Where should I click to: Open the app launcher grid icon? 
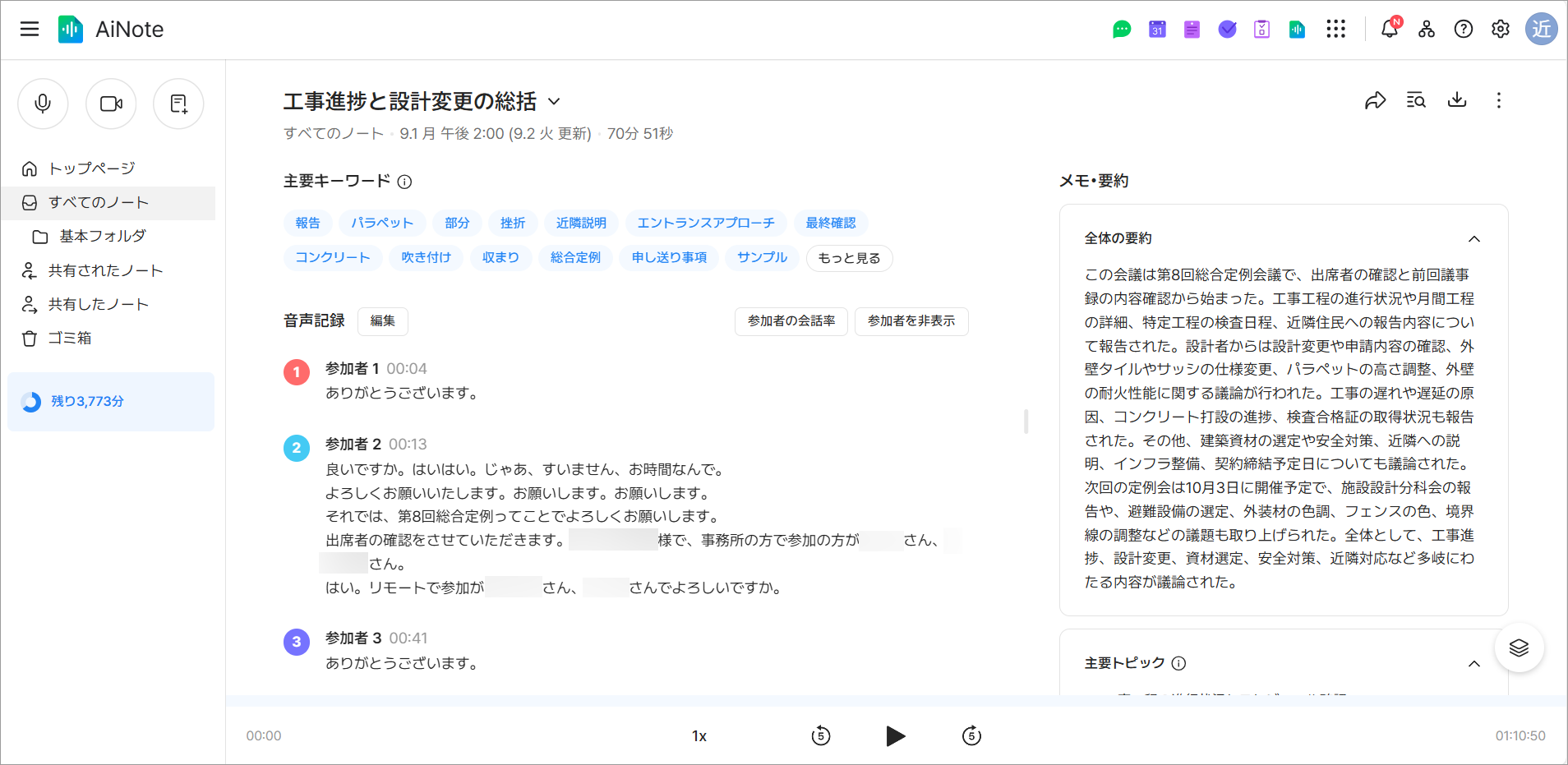click(1335, 29)
